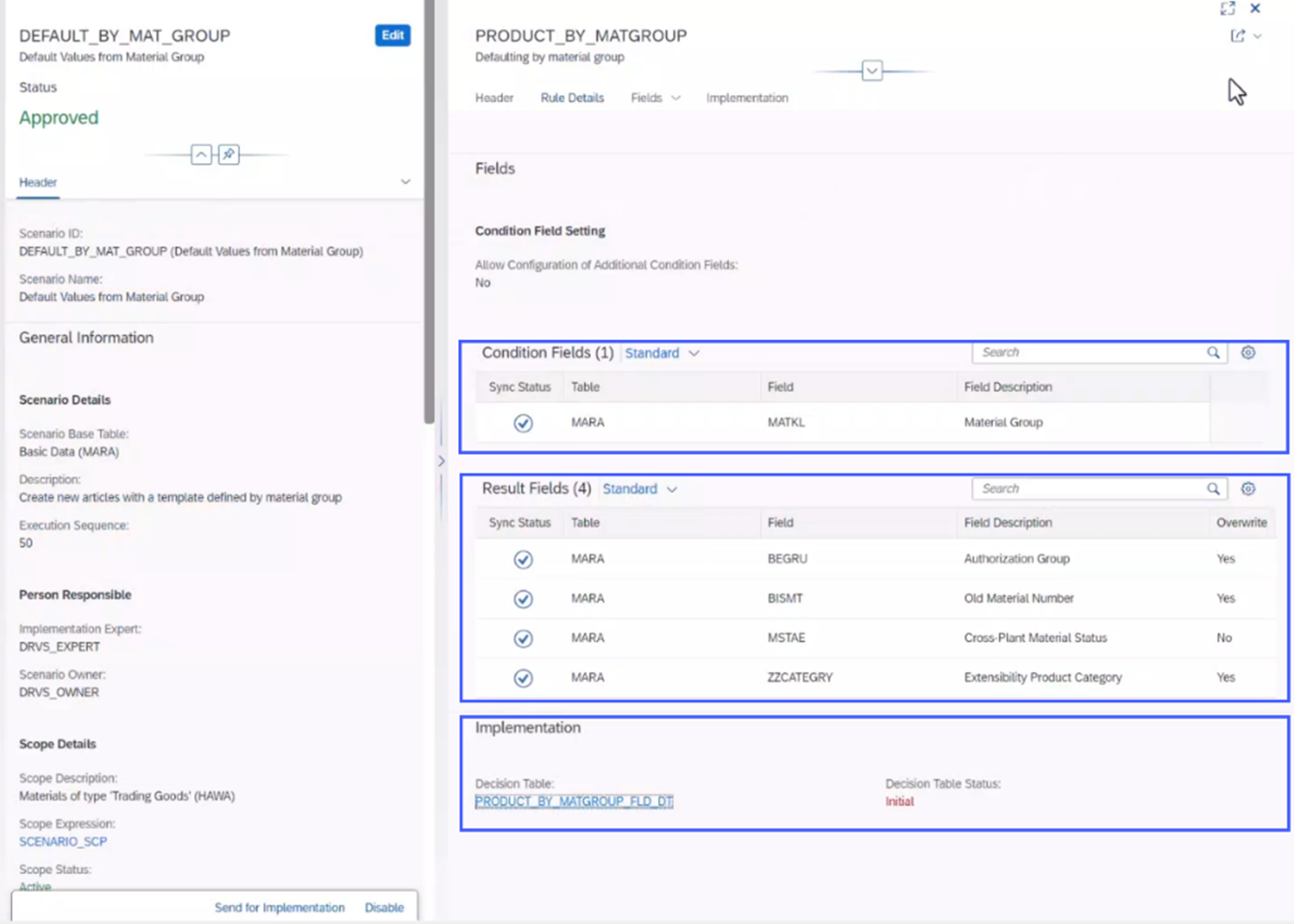
Task: Open table settings for Result Fields
Action: click(1248, 488)
